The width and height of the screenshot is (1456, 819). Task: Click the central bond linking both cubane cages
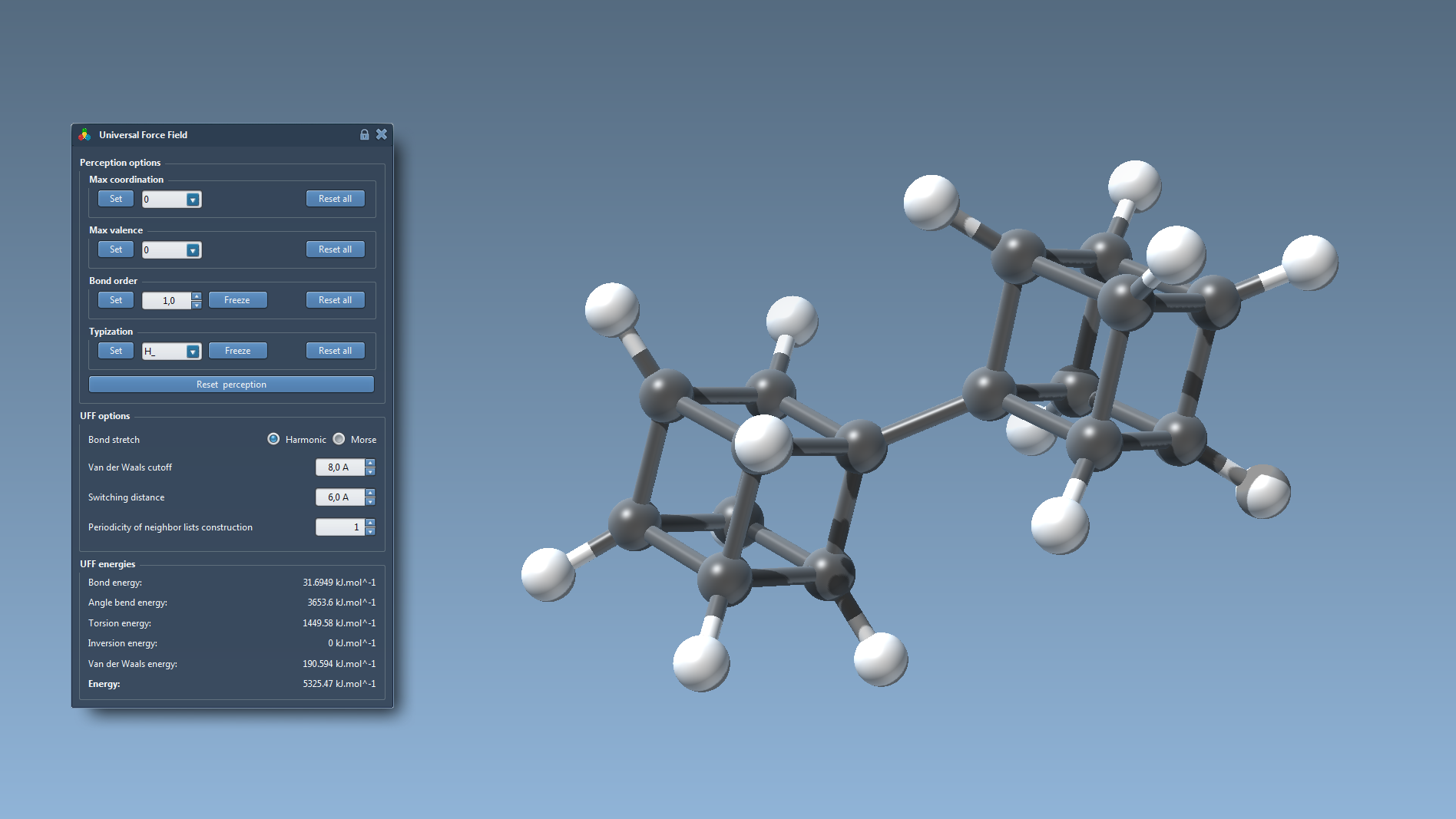(925, 419)
